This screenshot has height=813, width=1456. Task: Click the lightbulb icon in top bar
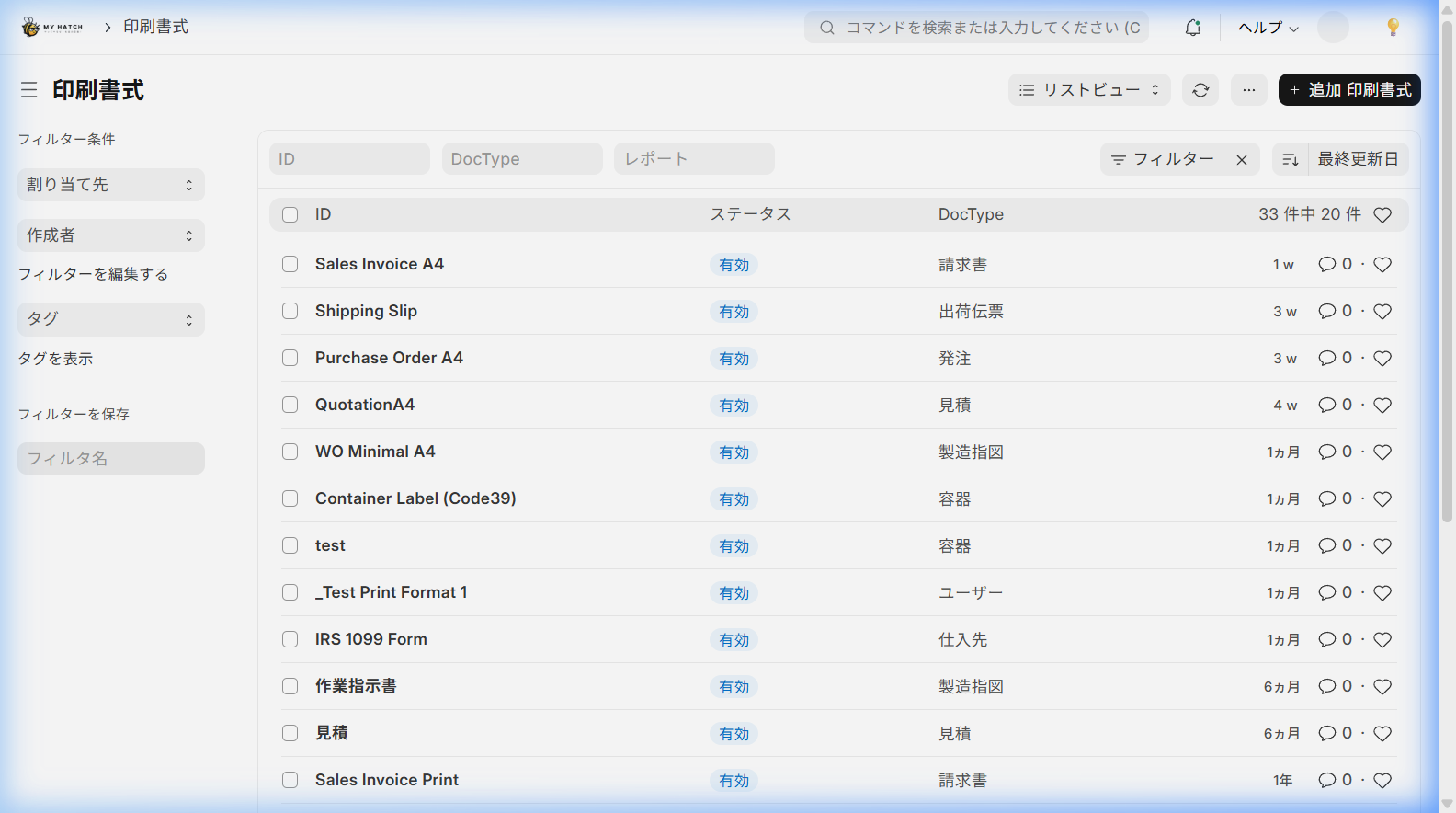[1393, 28]
